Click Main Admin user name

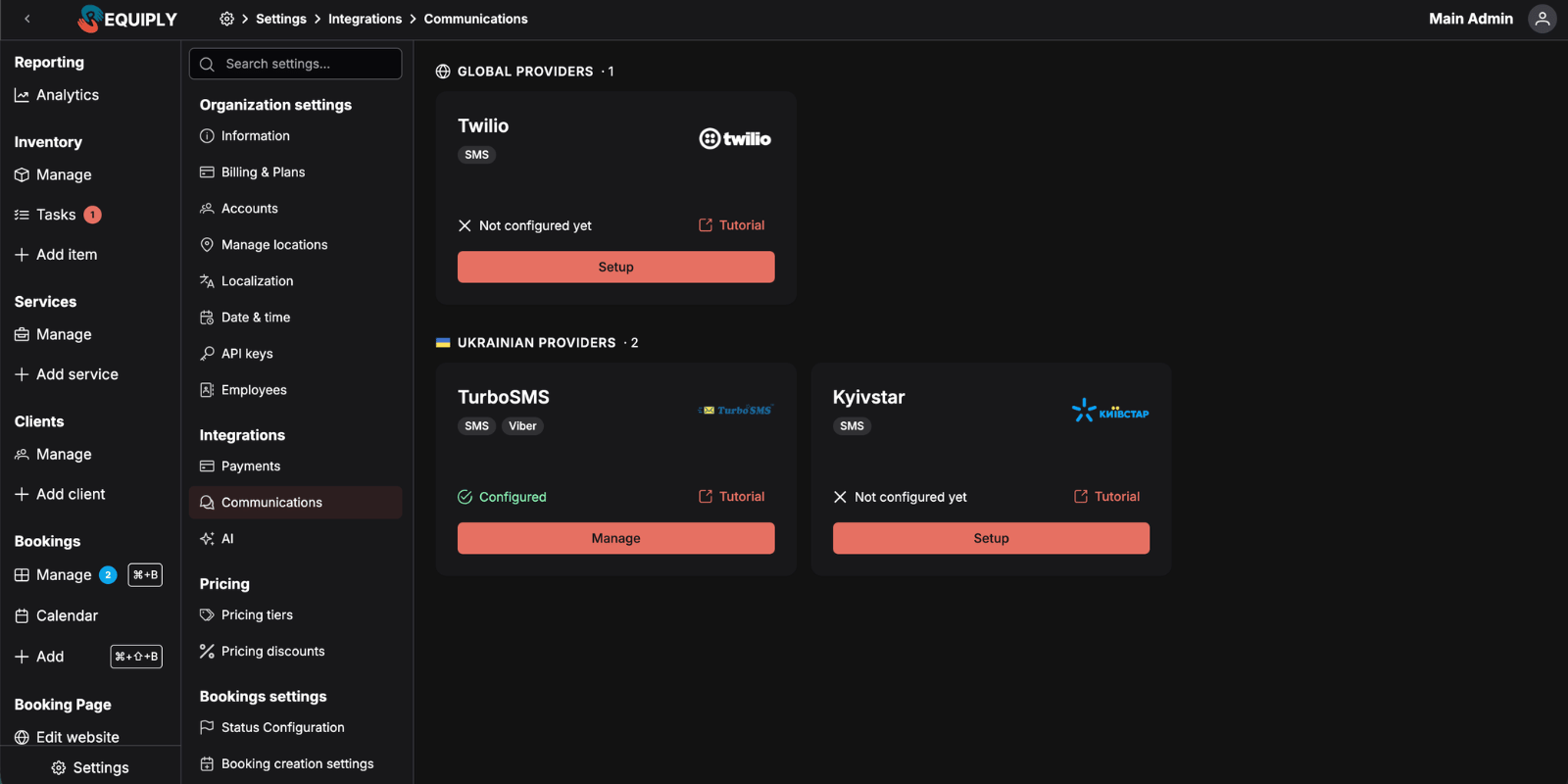[x=1470, y=19]
